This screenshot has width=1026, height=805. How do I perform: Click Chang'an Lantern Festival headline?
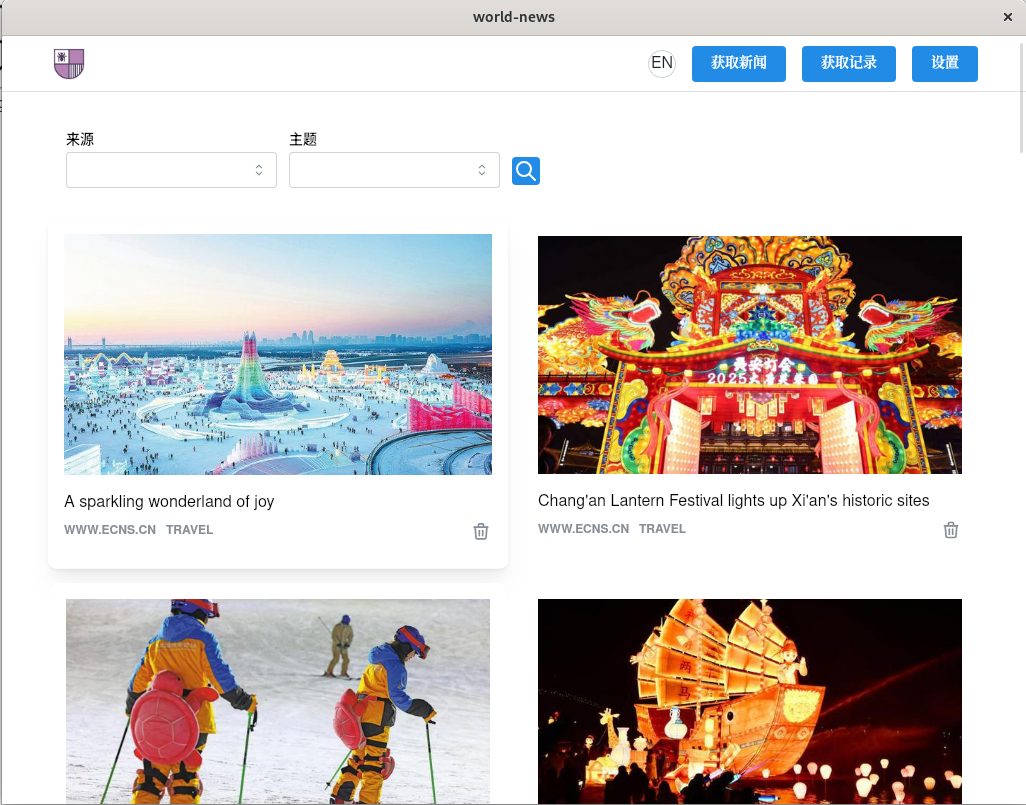pyautogui.click(x=734, y=501)
